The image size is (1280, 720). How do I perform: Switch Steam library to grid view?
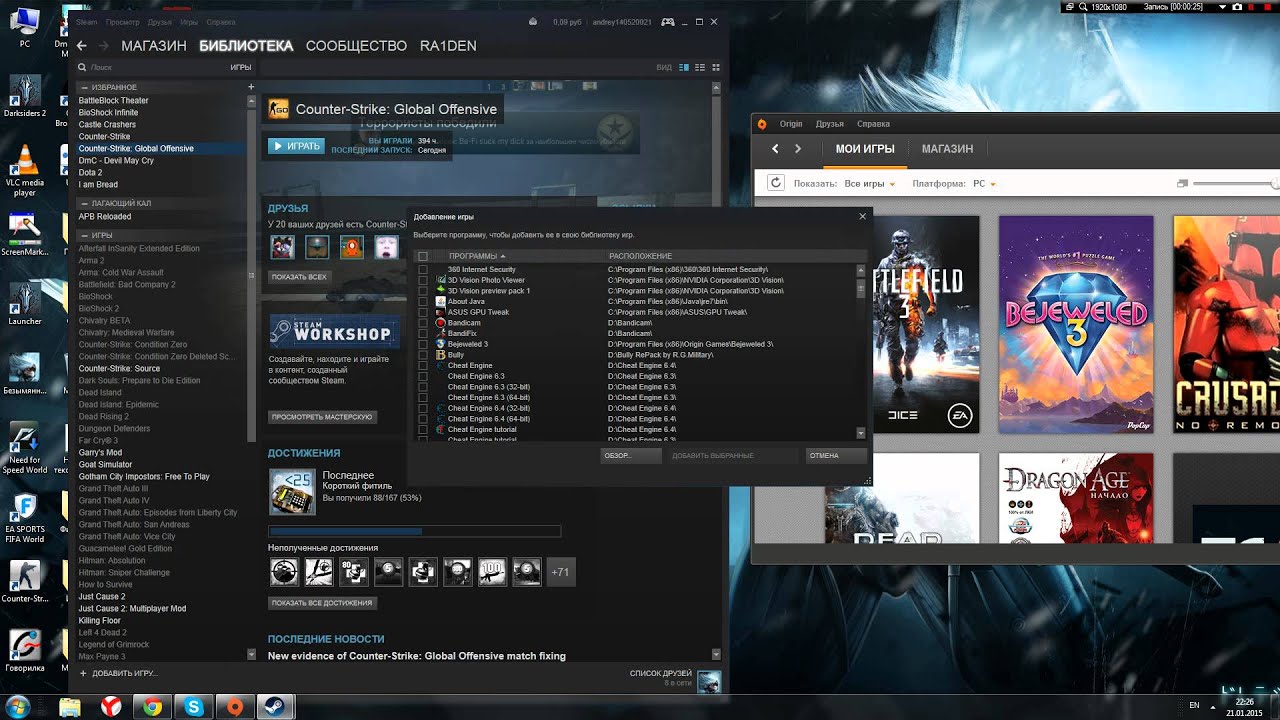pos(715,67)
